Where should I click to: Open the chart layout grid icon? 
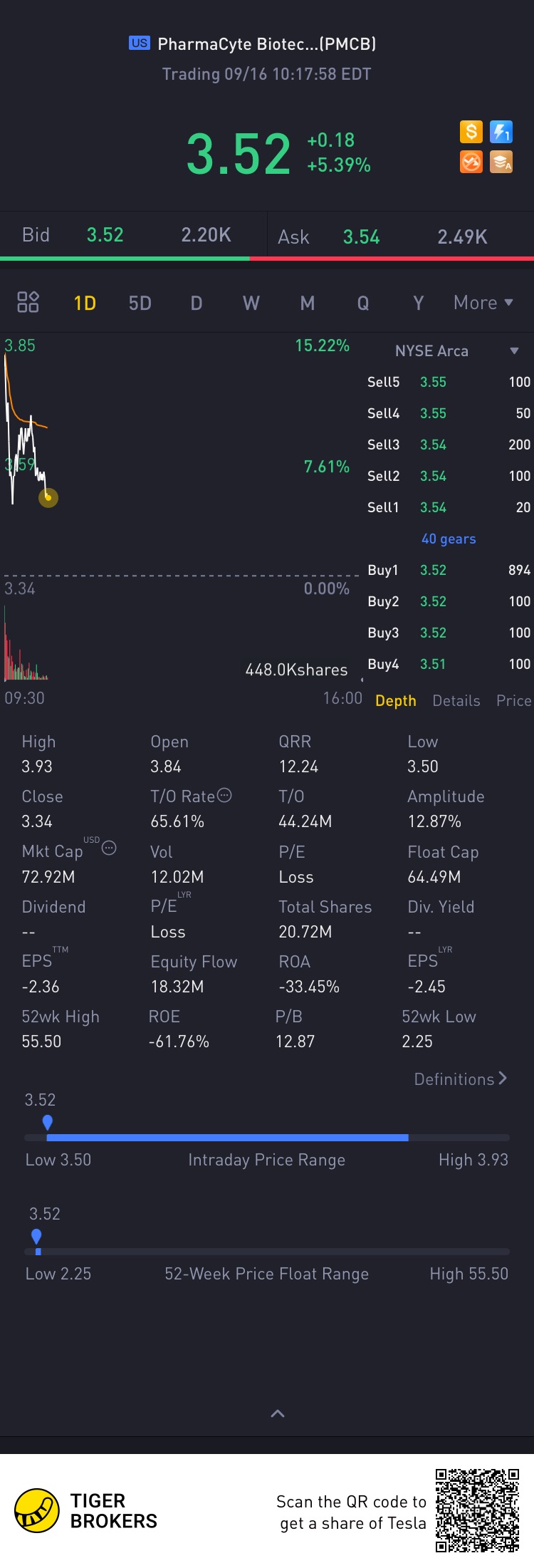pos(28,302)
